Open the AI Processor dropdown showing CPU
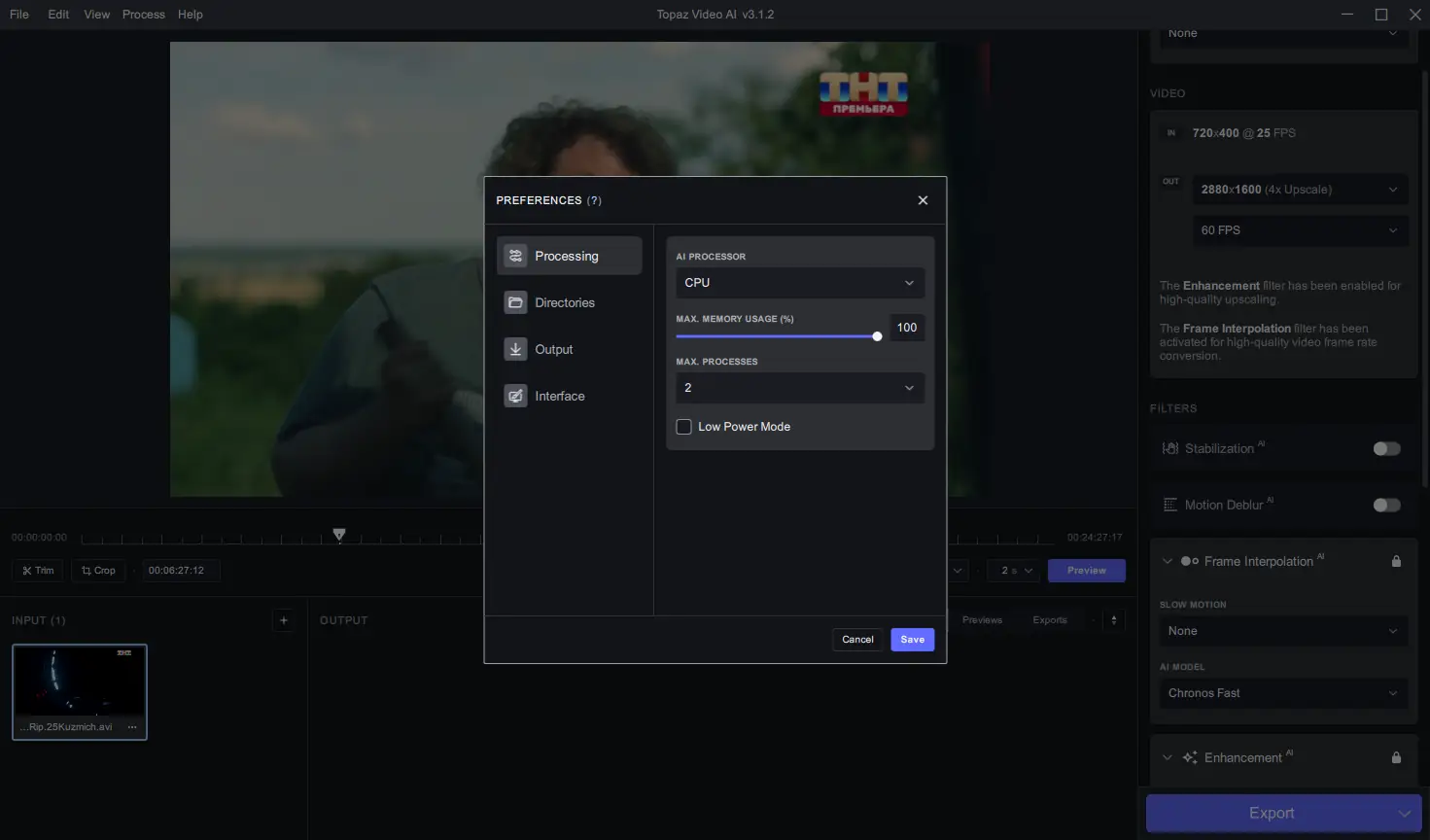 (800, 283)
